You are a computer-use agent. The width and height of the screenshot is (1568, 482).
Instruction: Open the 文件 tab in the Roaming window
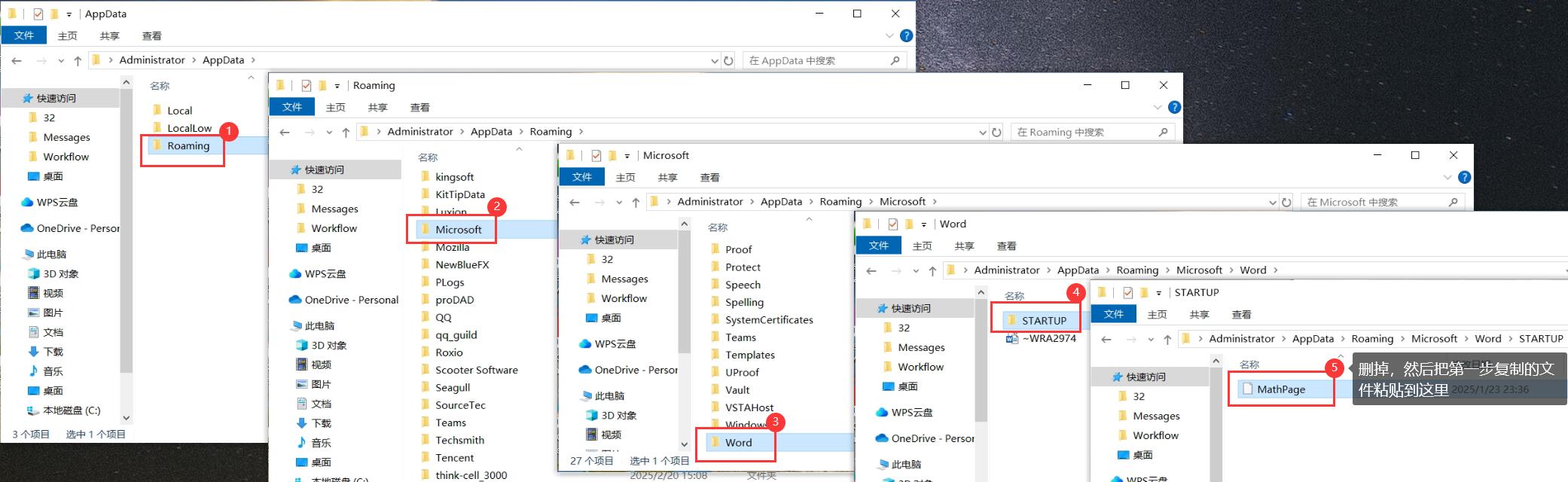(291, 107)
